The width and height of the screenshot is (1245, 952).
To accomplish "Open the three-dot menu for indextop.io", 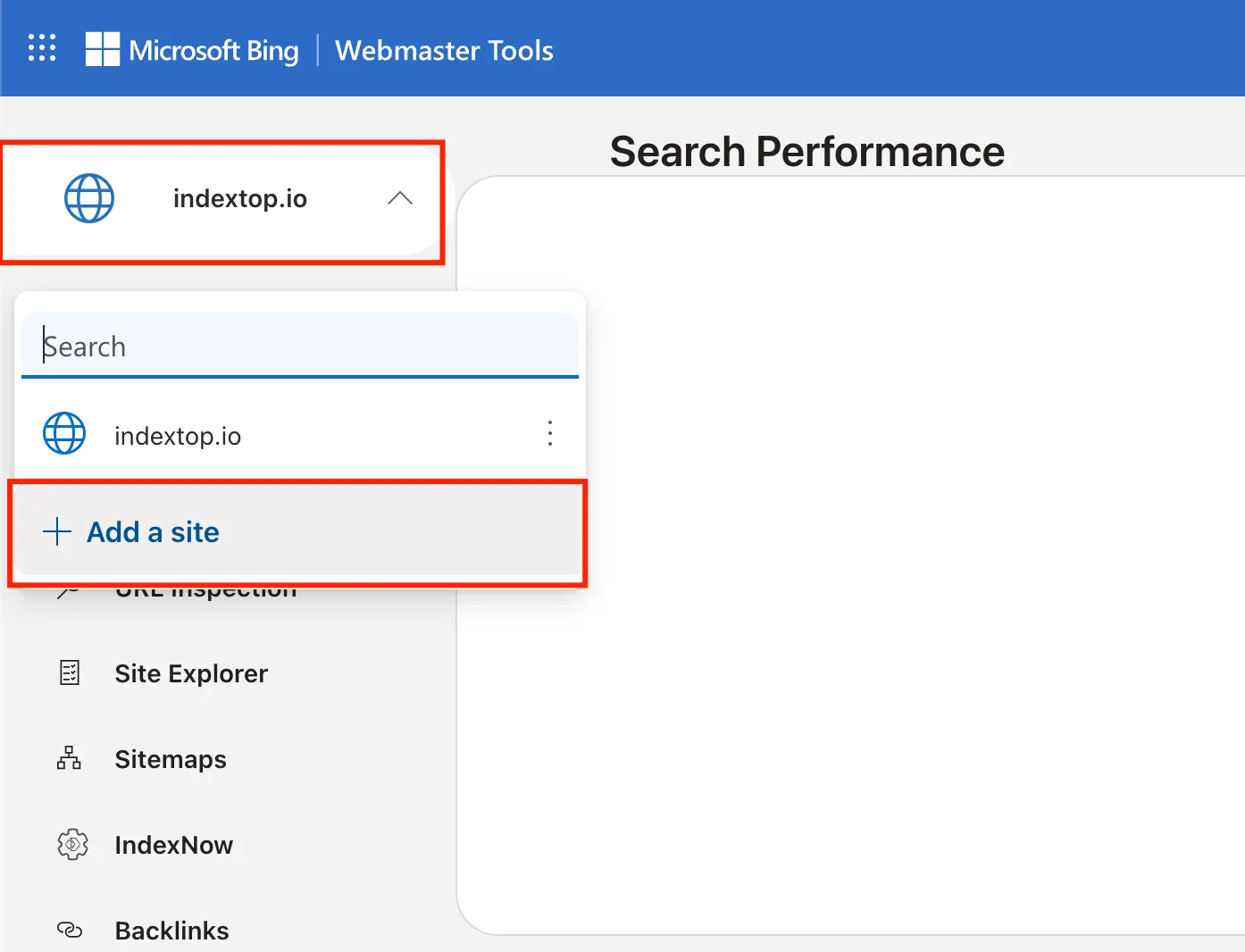I will tap(550, 434).
